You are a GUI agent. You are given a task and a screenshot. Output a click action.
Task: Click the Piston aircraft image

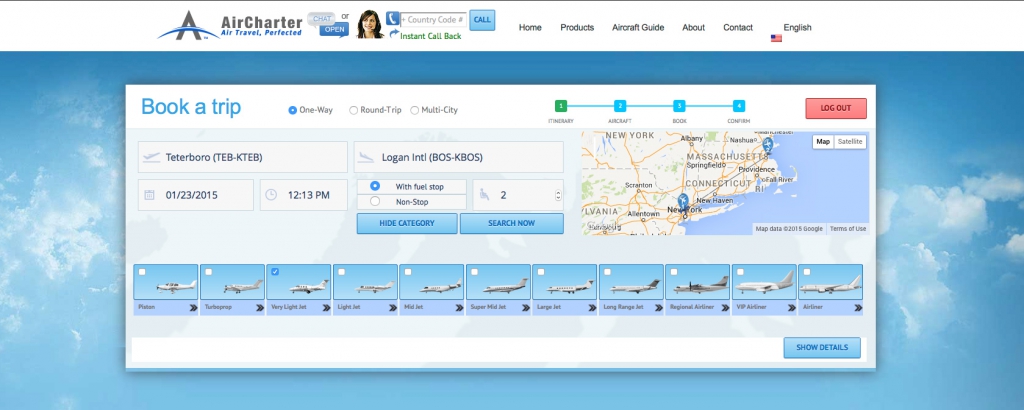click(166, 282)
